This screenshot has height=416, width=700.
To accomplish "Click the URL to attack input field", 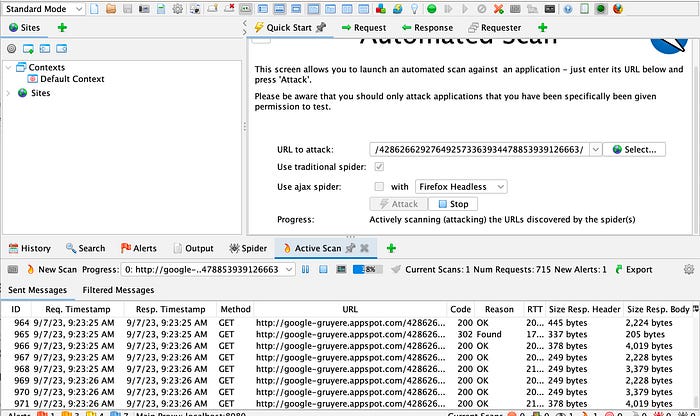I will 479,150.
